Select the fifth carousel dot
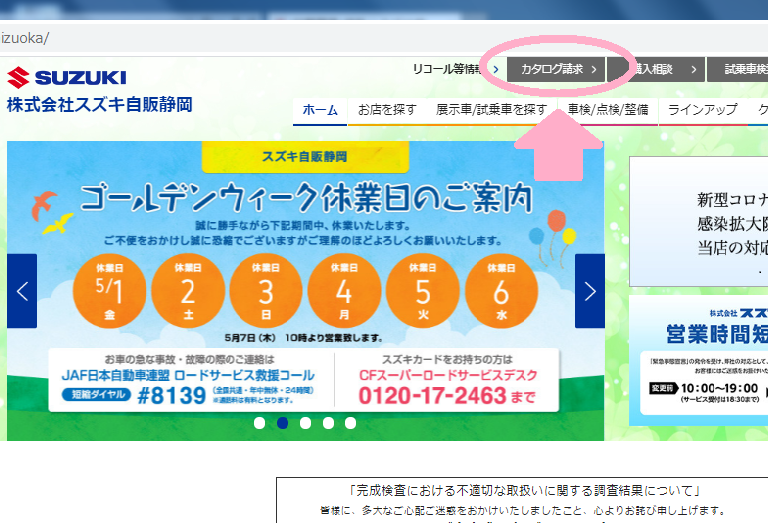This screenshot has width=768, height=524. point(350,423)
